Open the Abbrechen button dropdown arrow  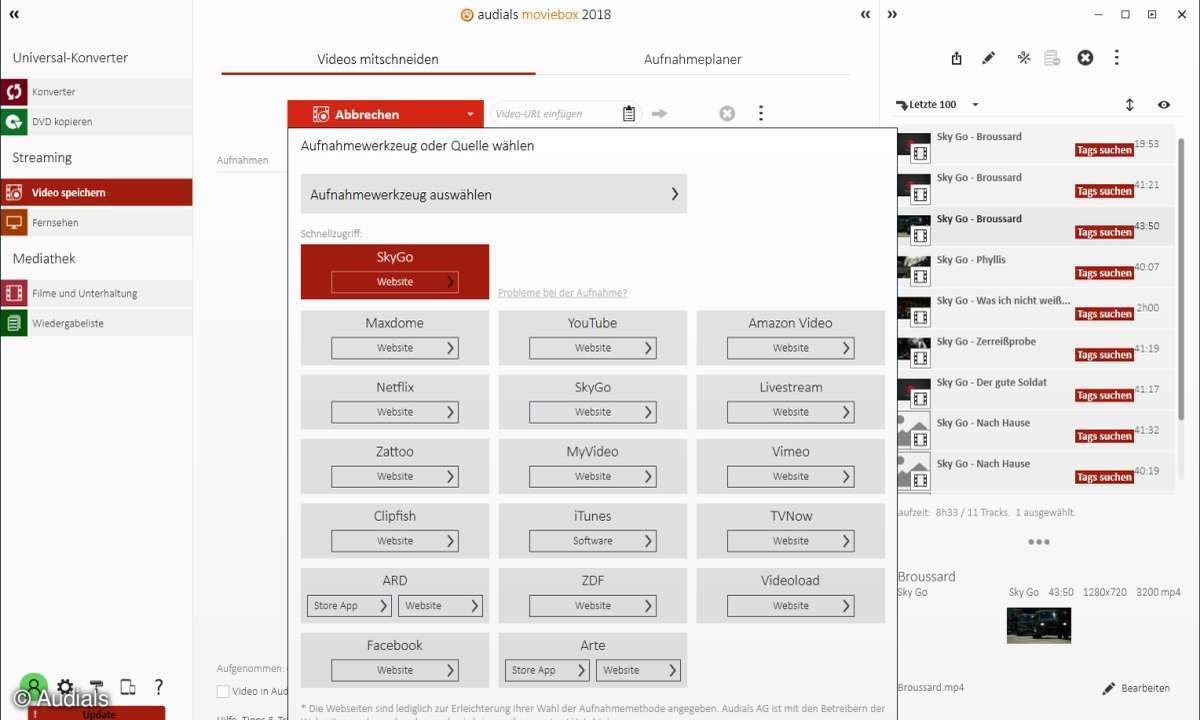[470, 114]
